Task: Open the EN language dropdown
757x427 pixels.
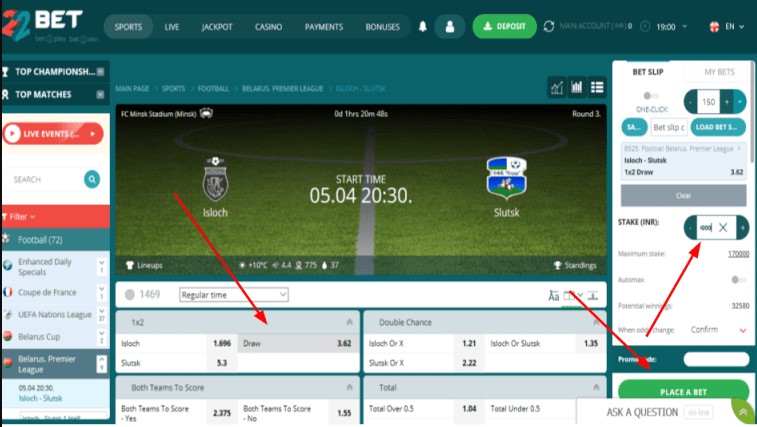Action: (x=734, y=27)
